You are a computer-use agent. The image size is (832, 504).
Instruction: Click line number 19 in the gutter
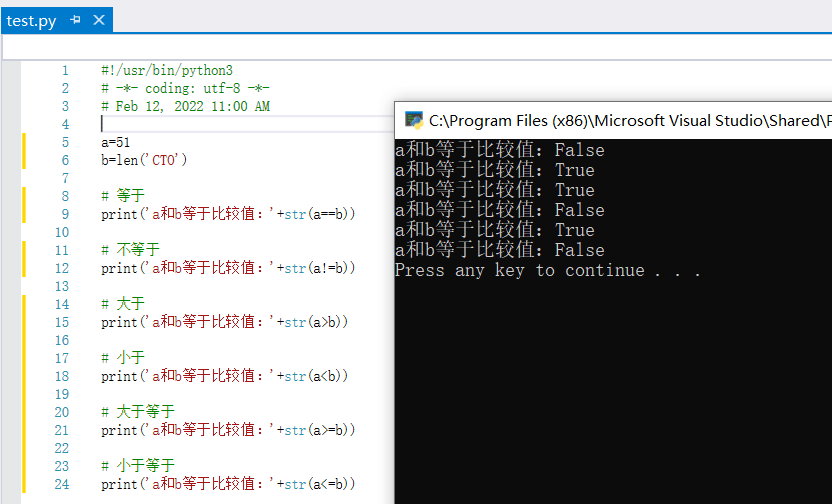point(62,394)
